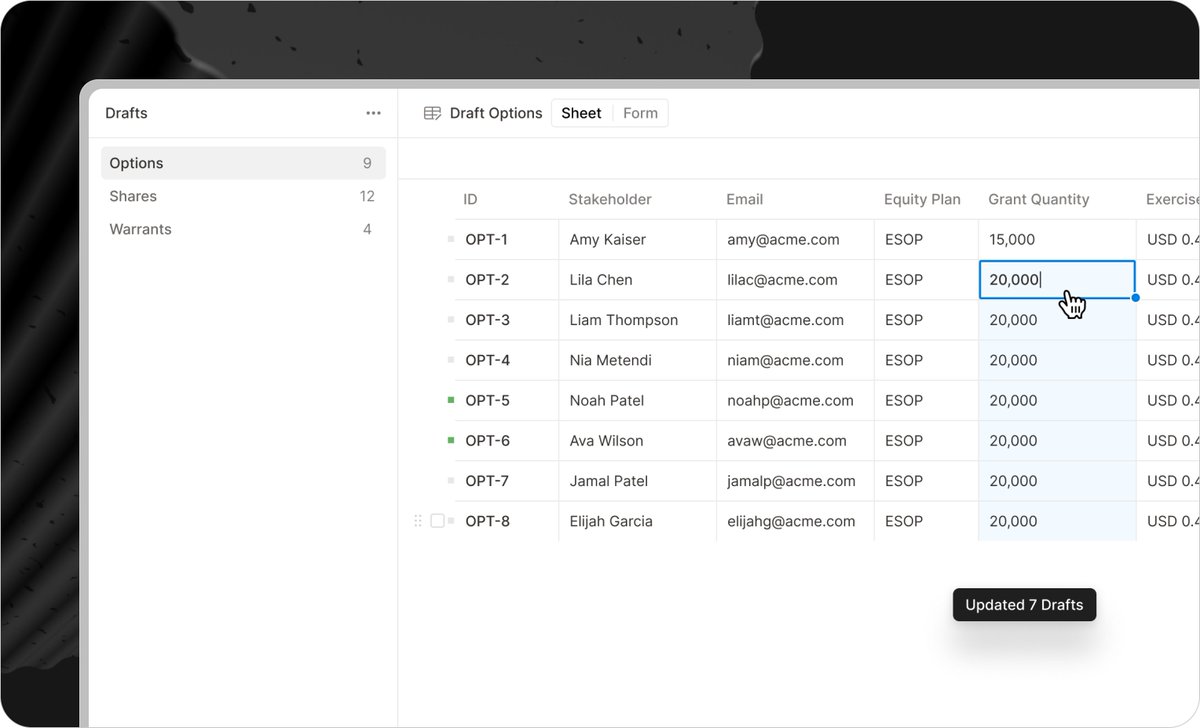Click the ESOP cell in the OPT-5 row

[926, 400]
